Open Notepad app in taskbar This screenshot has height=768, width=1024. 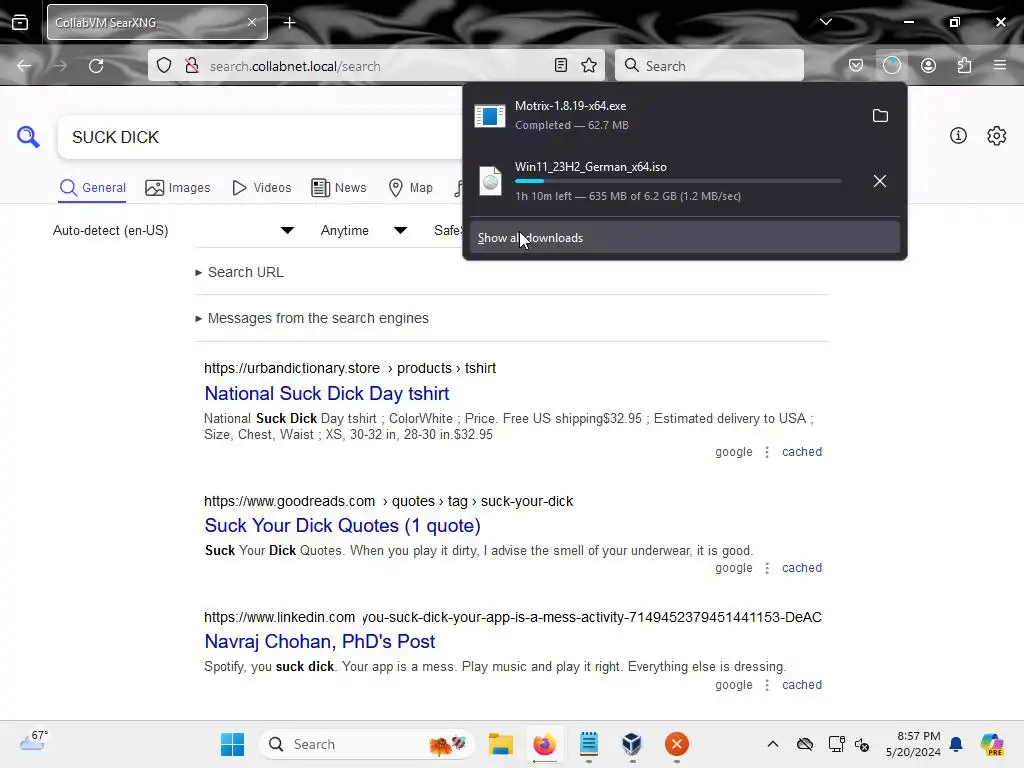588,744
